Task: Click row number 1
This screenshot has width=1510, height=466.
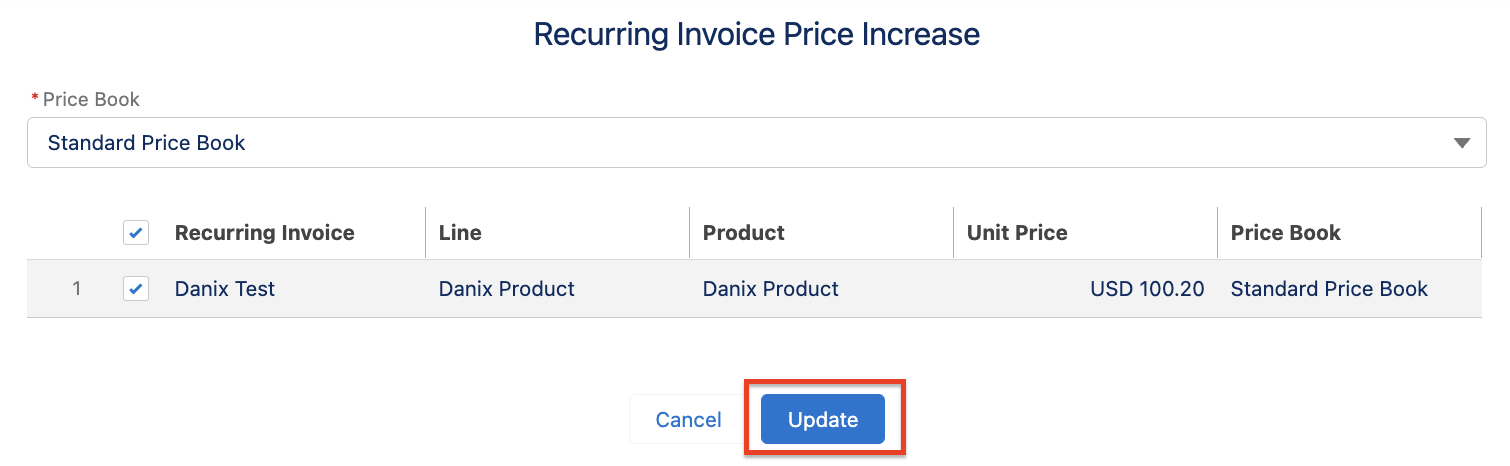Action: pyautogui.click(x=77, y=289)
